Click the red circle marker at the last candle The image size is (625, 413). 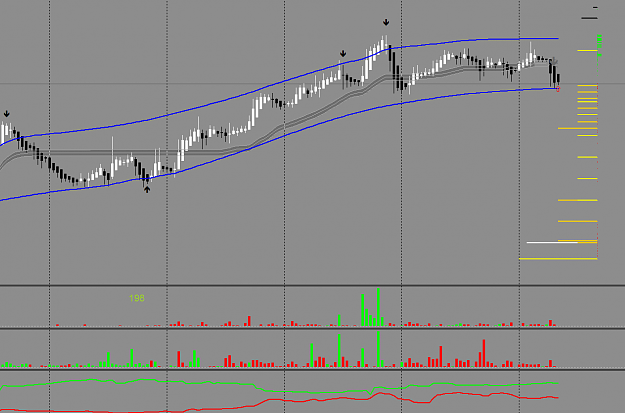pos(558,89)
